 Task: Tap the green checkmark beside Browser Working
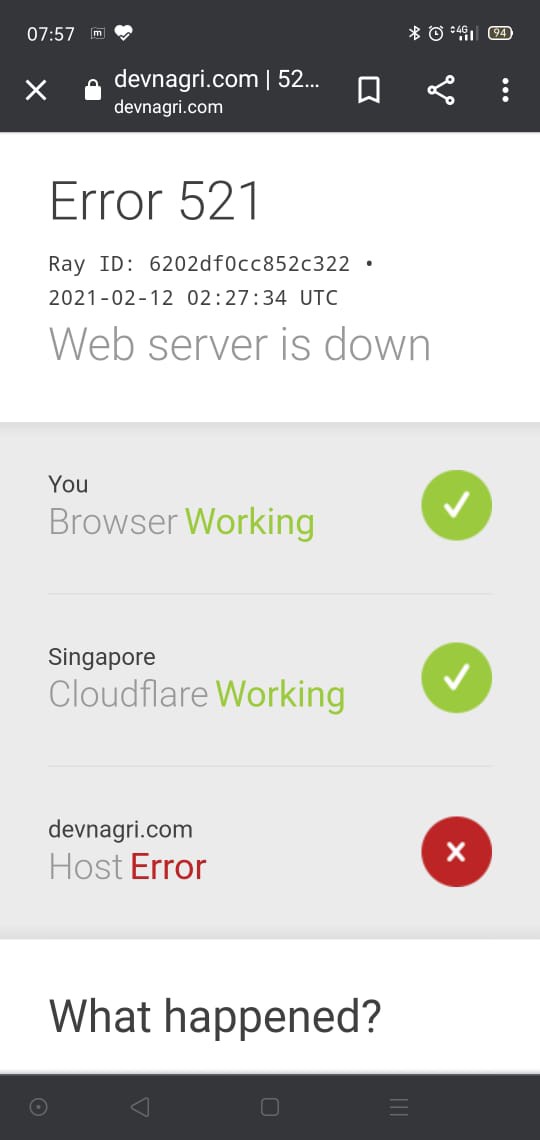[x=456, y=505]
